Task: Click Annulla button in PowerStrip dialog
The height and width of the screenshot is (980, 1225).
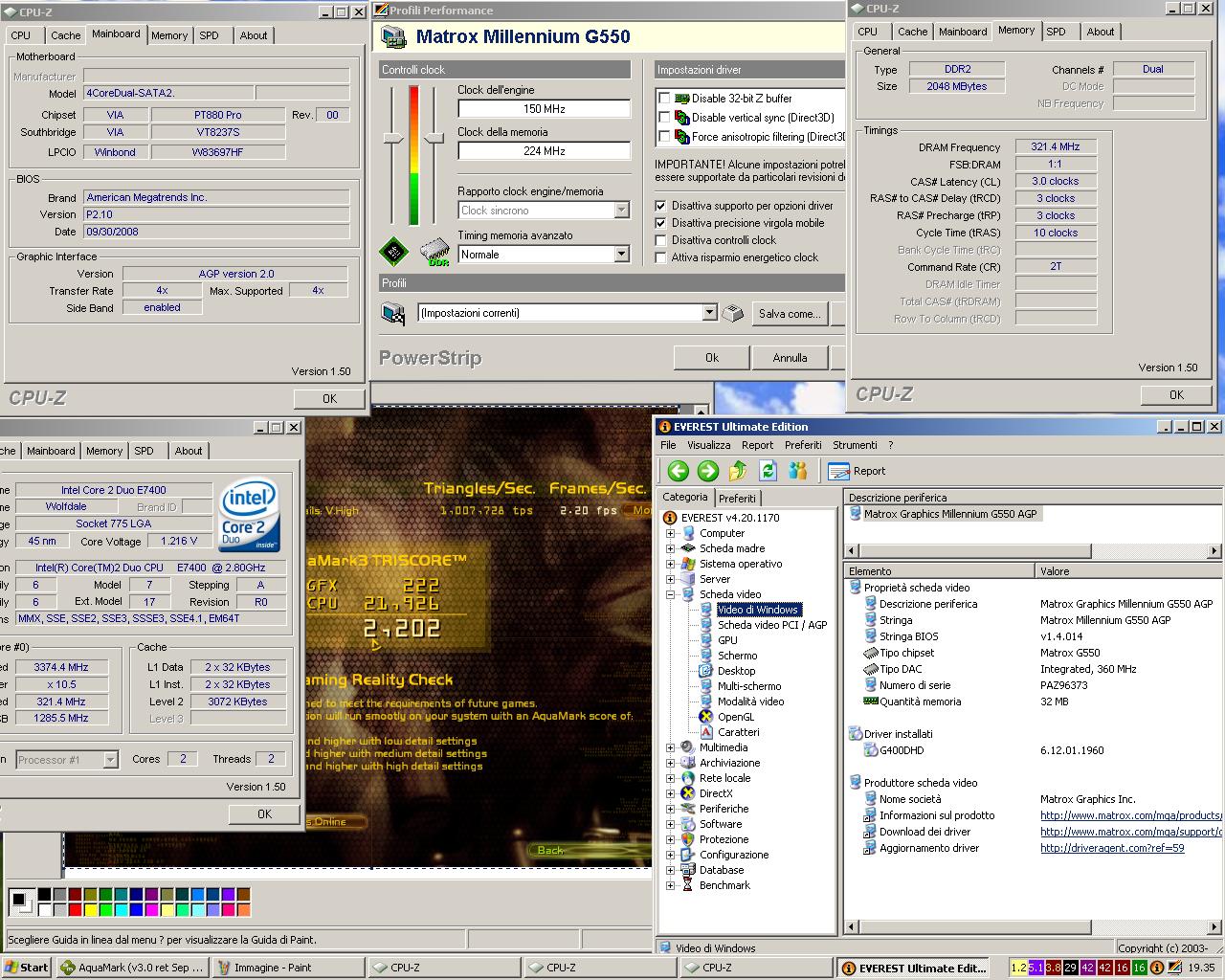Action: click(790, 358)
